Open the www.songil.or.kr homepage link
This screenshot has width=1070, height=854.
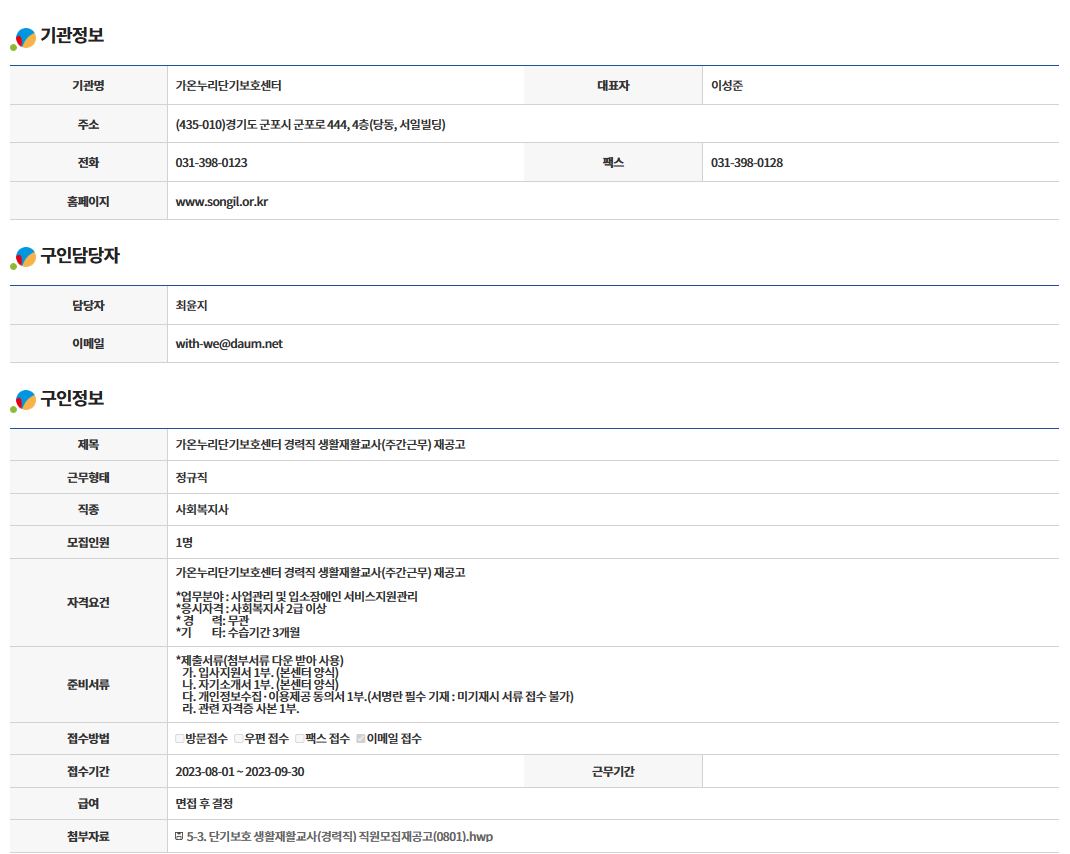(221, 201)
